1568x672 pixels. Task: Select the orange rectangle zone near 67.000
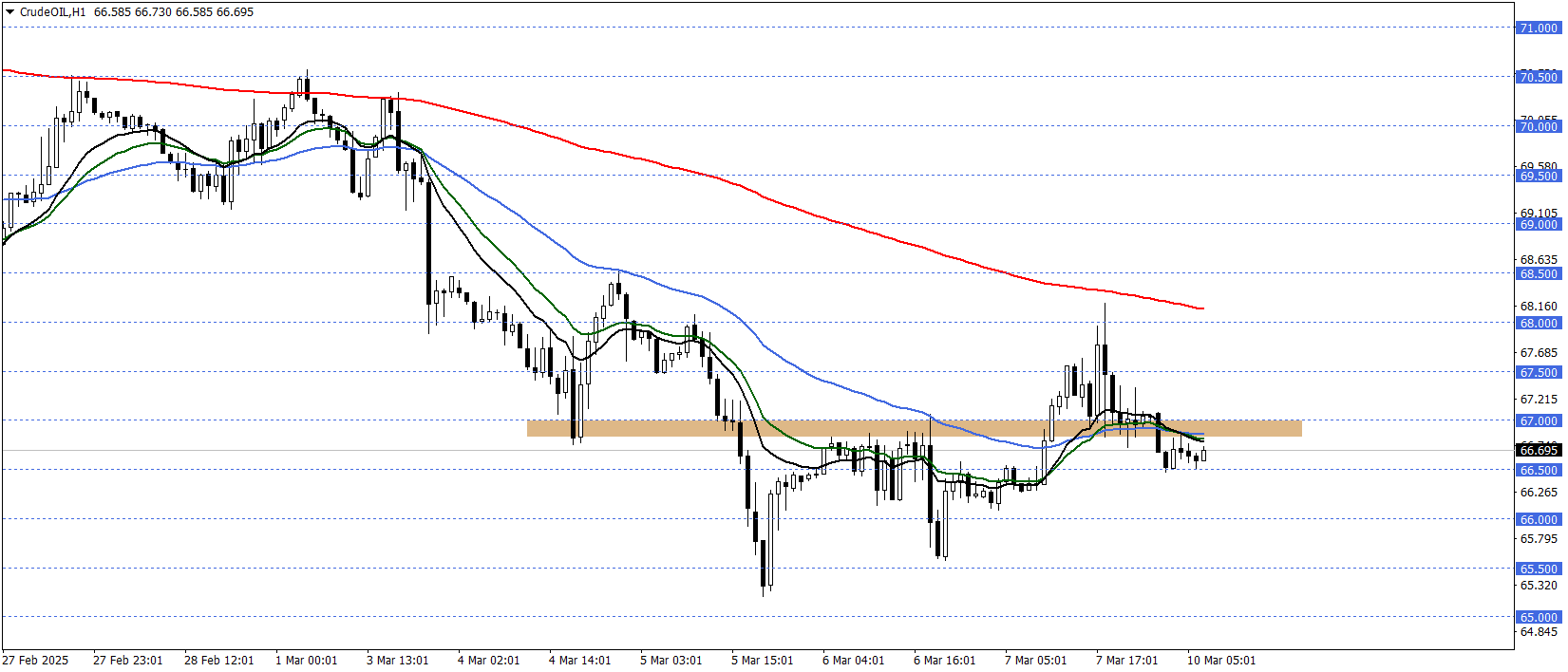tap(914, 428)
